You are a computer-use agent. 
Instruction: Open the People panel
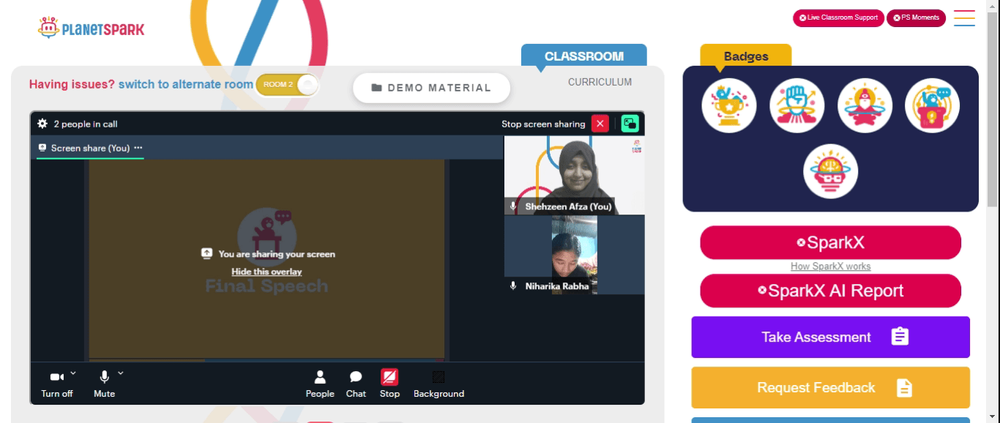tap(320, 384)
